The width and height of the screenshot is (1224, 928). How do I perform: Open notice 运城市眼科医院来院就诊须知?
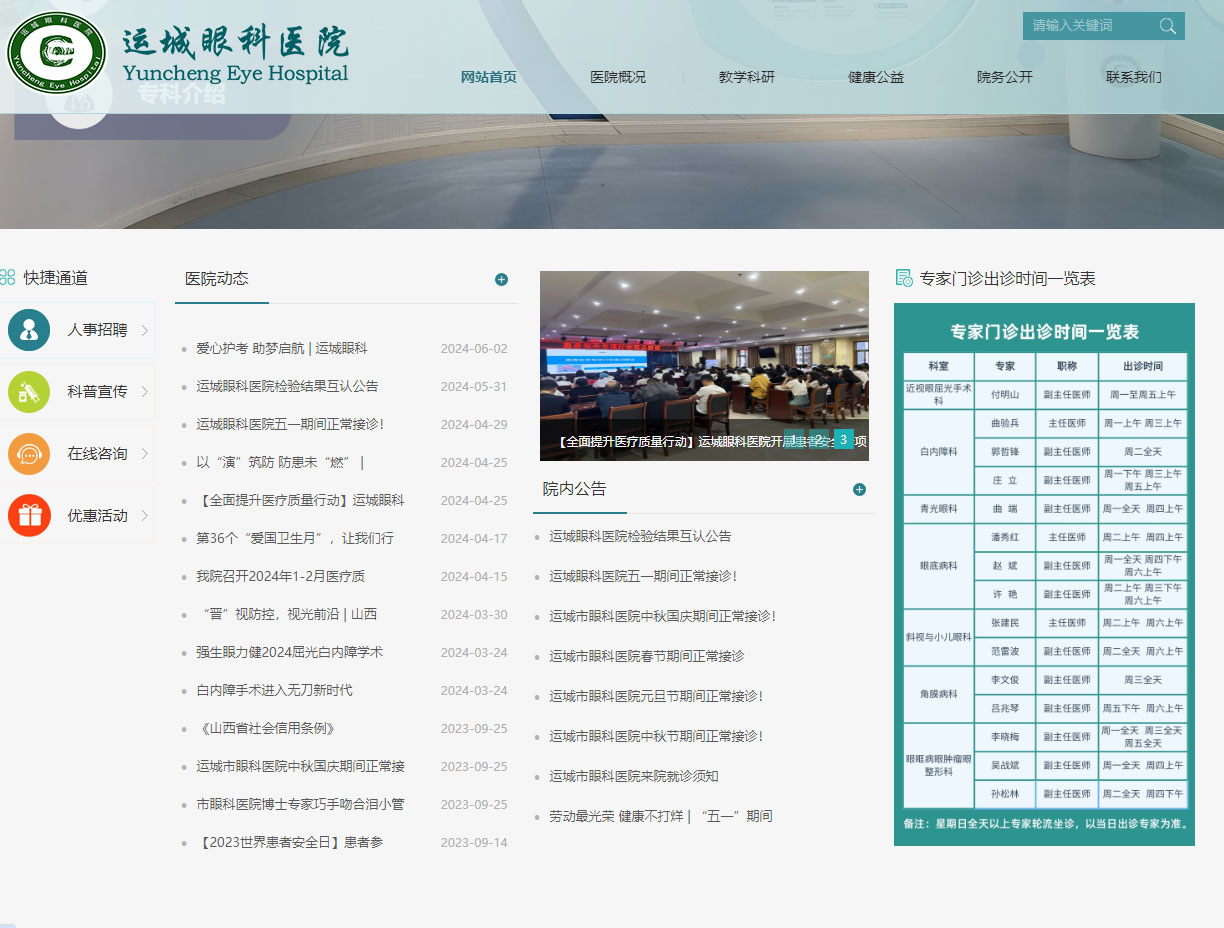(634, 777)
